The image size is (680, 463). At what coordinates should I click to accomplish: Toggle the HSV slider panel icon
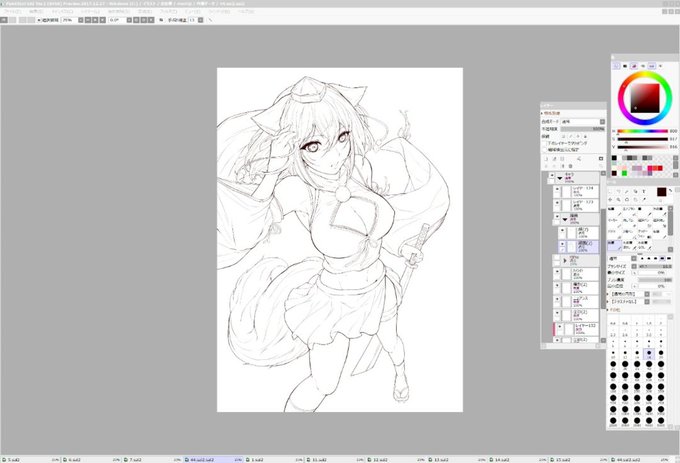(x=634, y=65)
